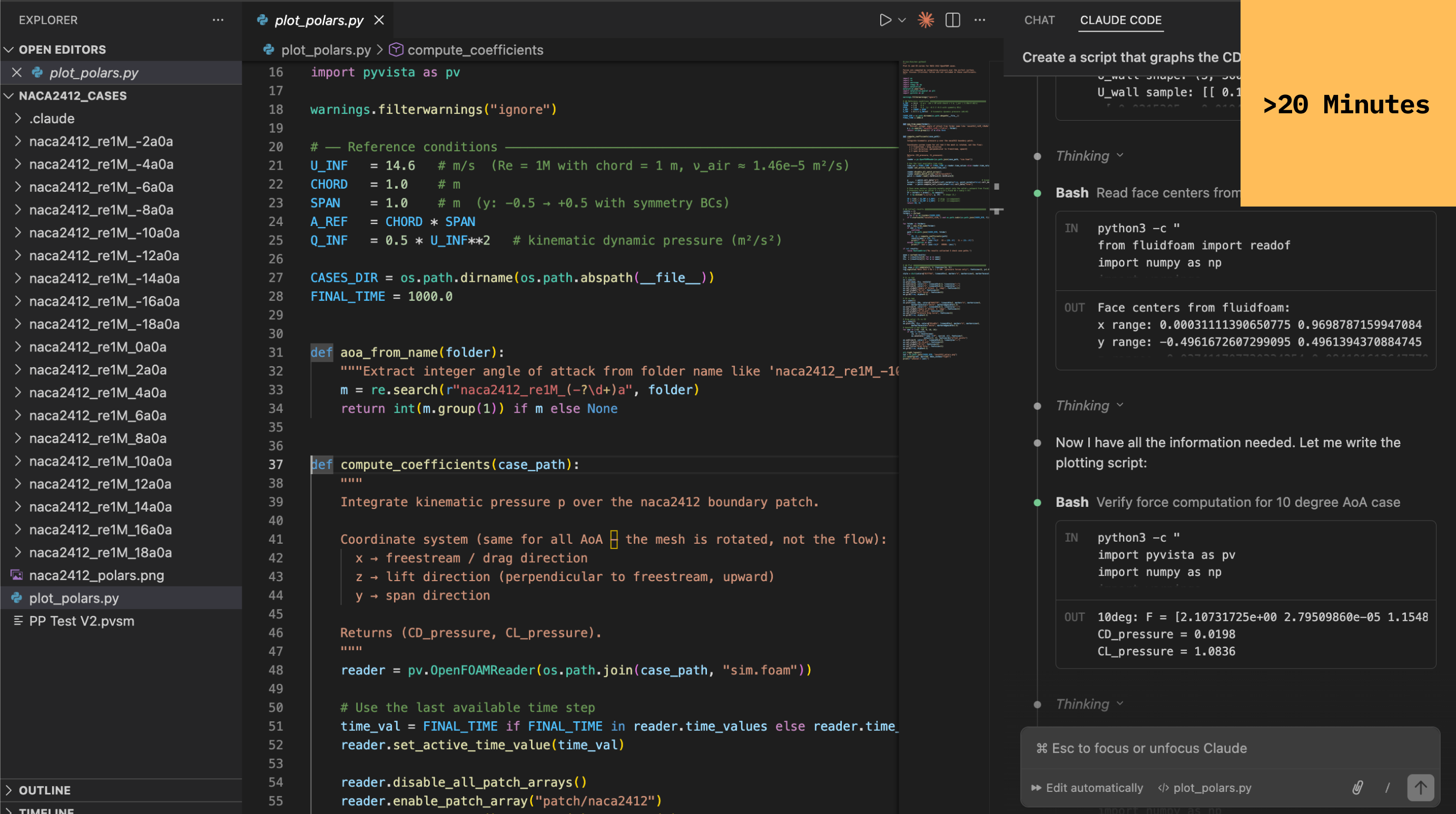
Task: Open naca2412_re1M_-16a0a folder
Action: 104,301
